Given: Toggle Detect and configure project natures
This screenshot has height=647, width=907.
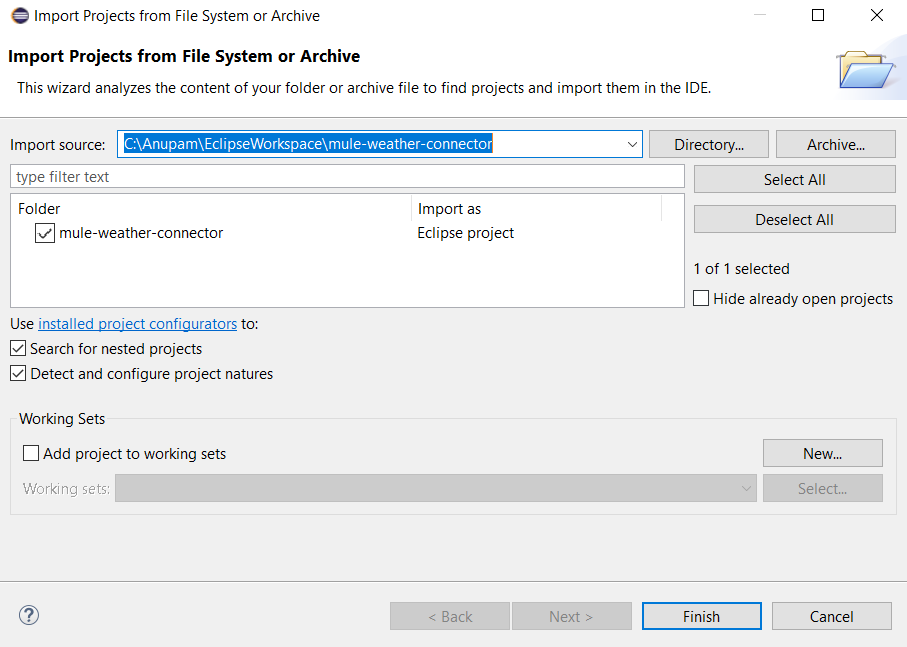Looking at the screenshot, I should (19, 374).
